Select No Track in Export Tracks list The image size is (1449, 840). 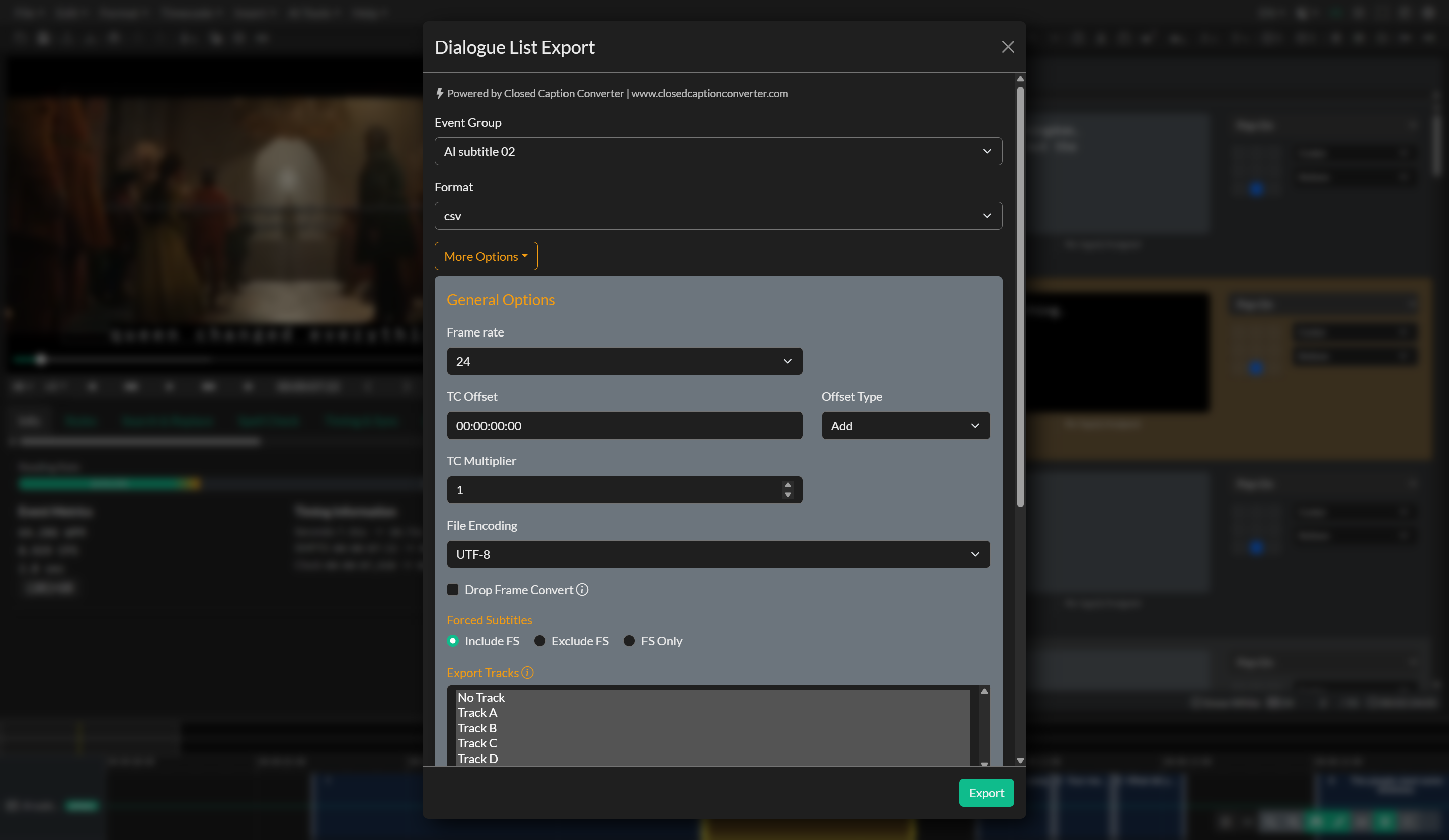(x=712, y=698)
